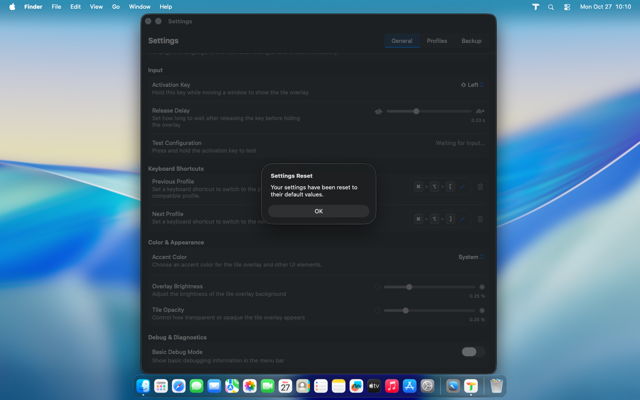Switch to the Backup tab
Image resolution: width=640 pixels, height=400 pixels.
pyautogui.click(x=471, y=41)
